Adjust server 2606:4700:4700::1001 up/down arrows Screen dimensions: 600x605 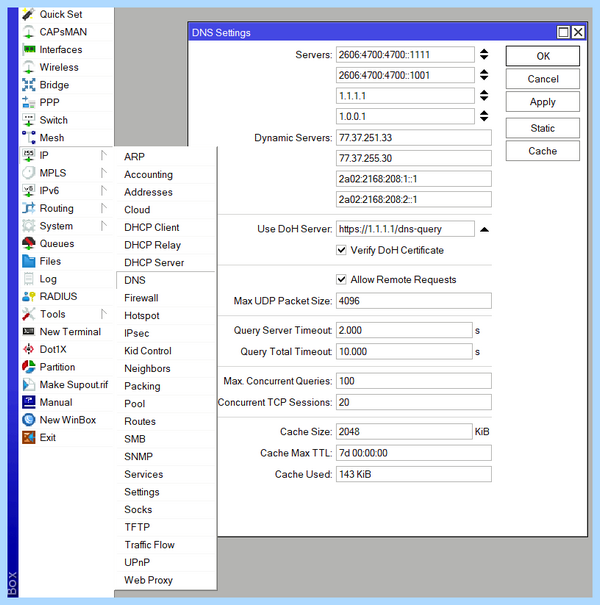(484, 75)
